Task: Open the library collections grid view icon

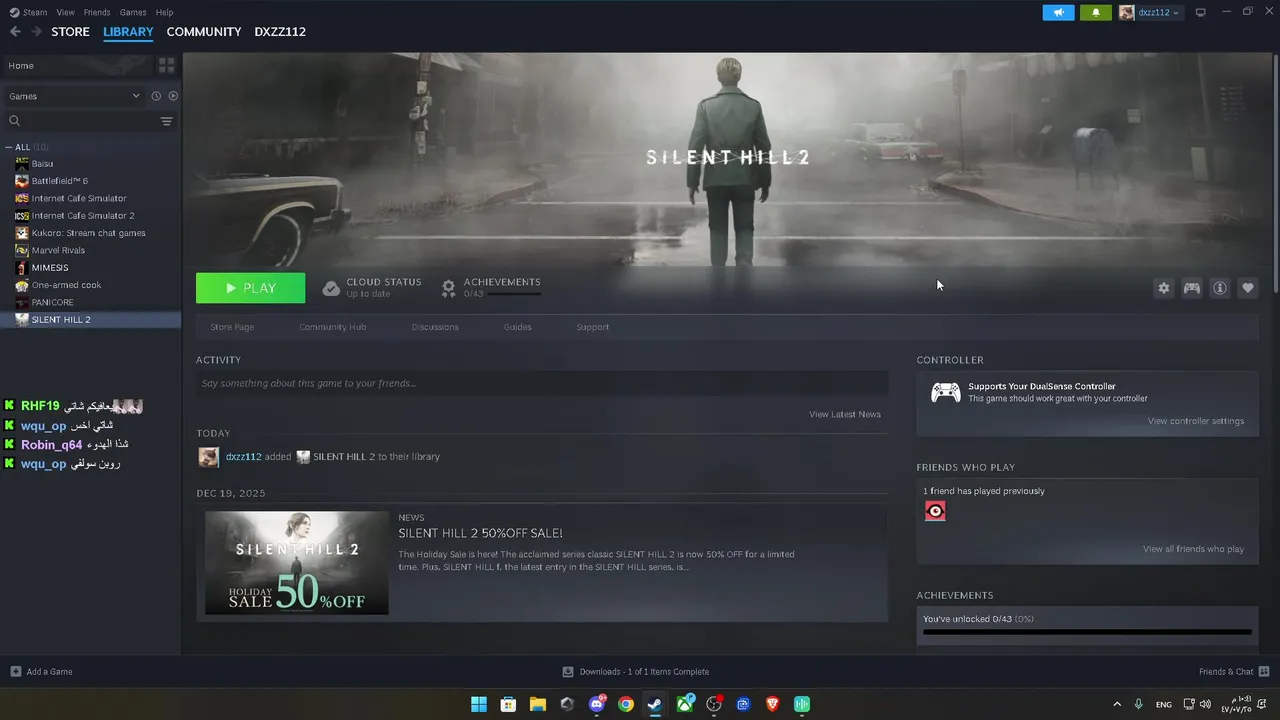Action: 167,65
